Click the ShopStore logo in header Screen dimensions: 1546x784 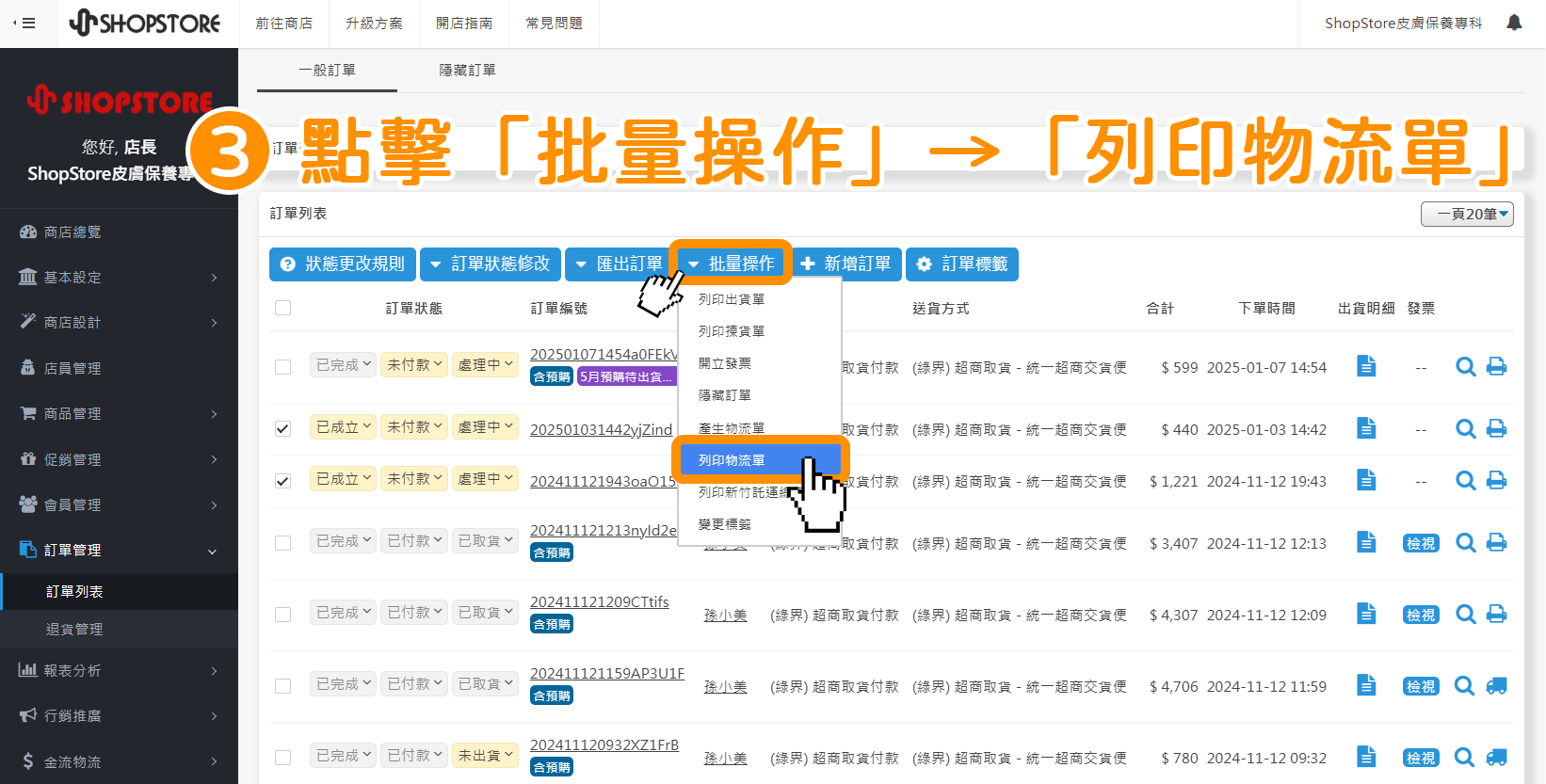coord(145,23)
